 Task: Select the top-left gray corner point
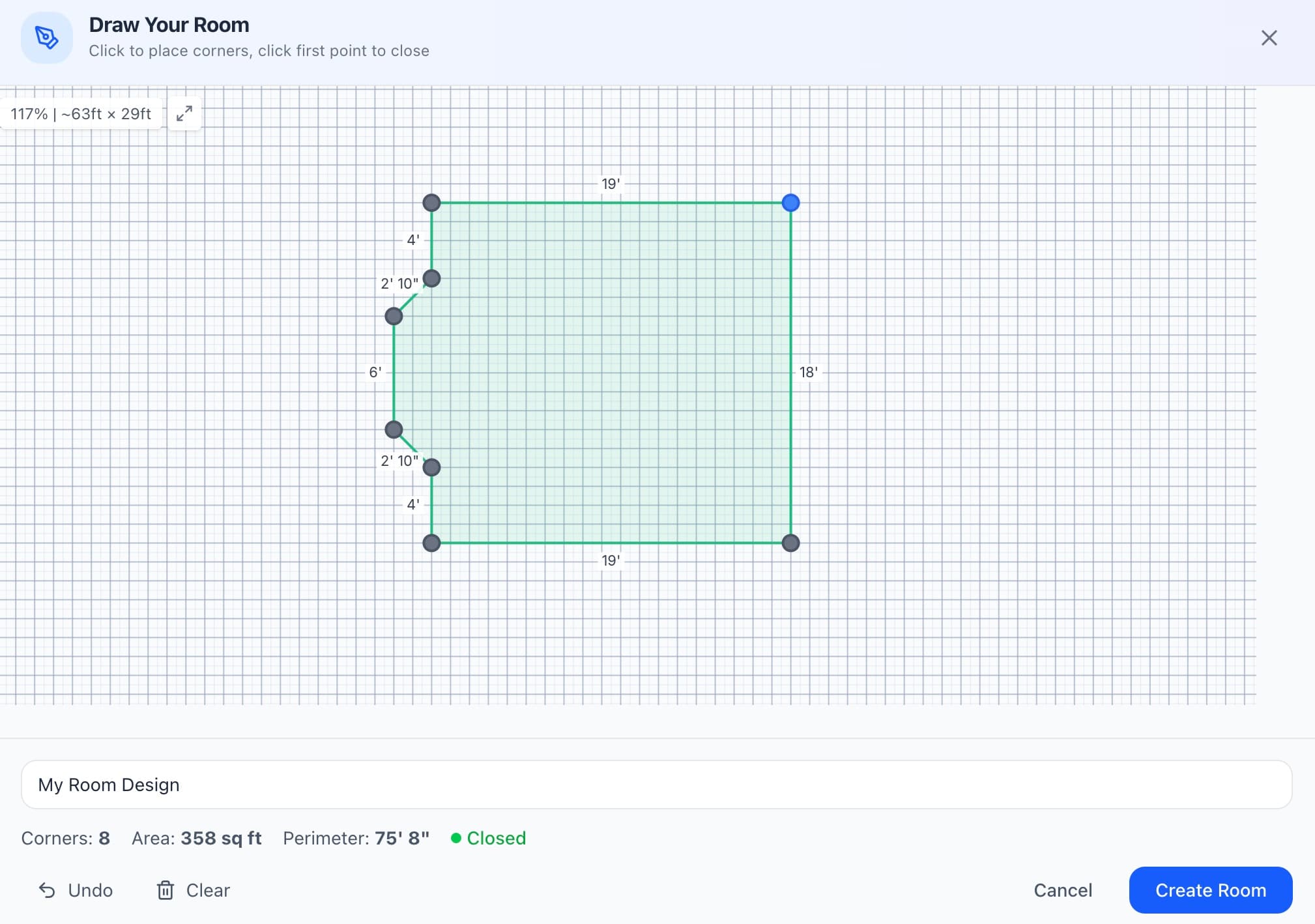coord(431,203)
